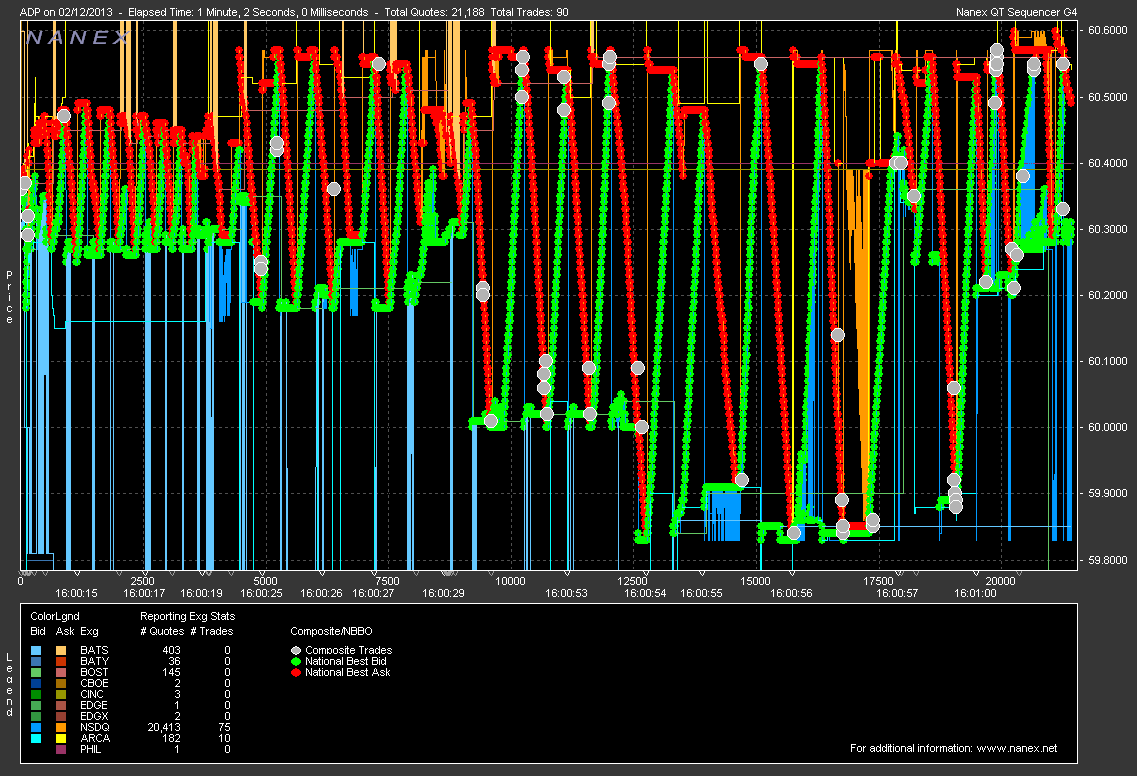
Task: Select the CBOE bid color swatch
Action: click(x=36, y=683)
